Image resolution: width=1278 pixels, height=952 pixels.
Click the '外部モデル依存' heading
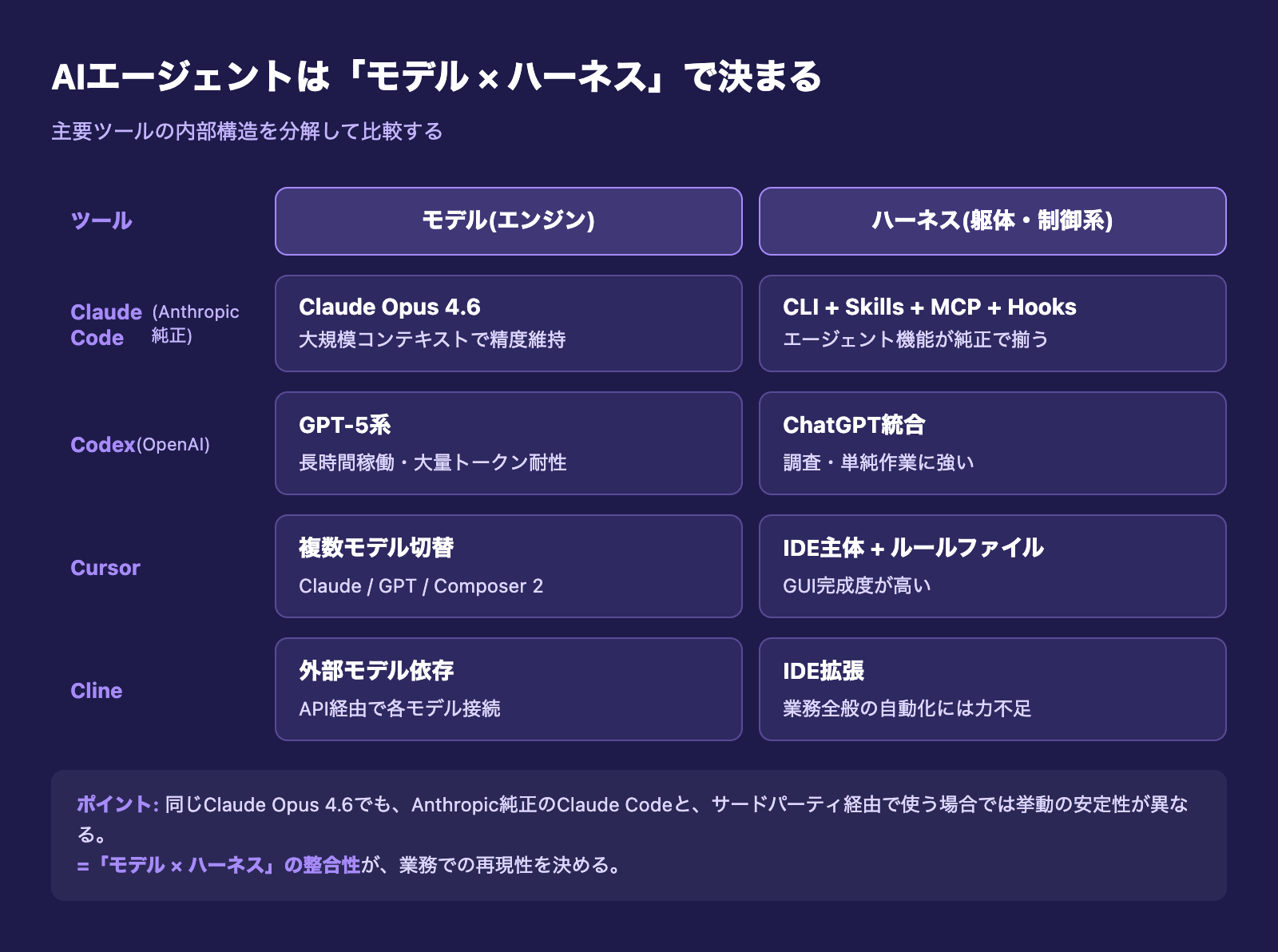[x=376, y=671]
